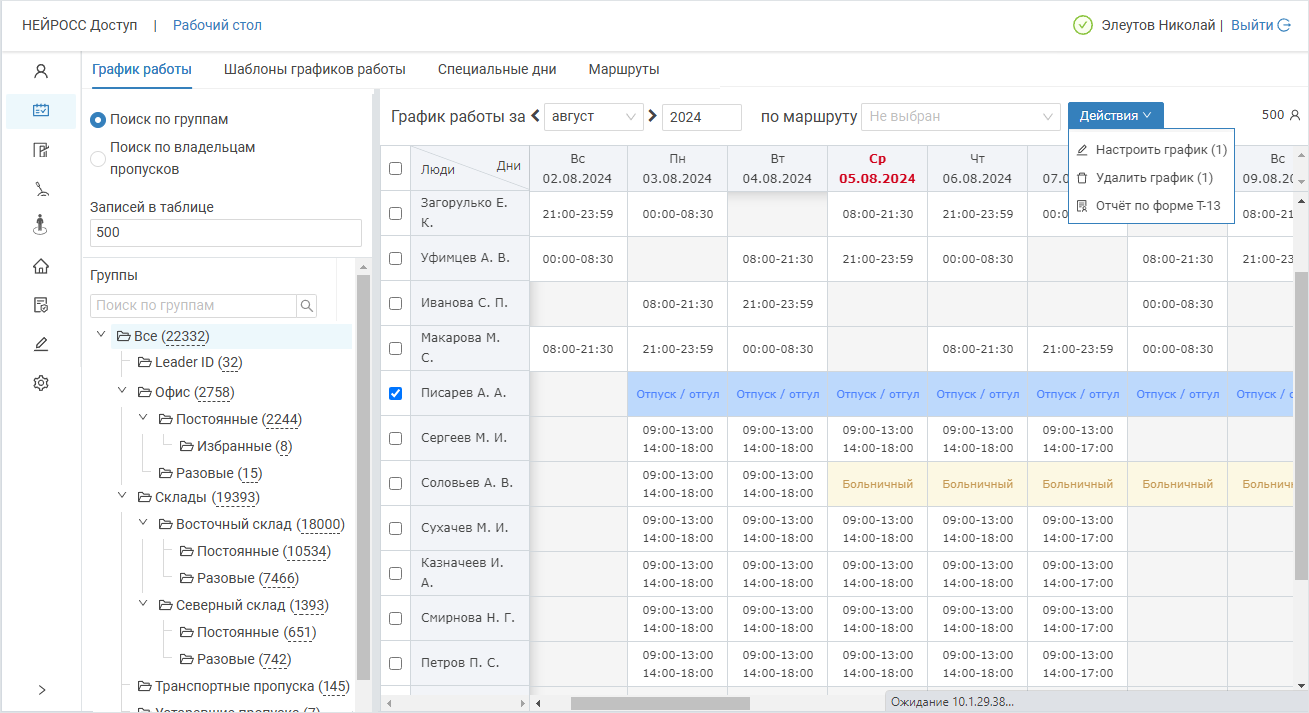Click the work schedule calendar sidebar icon
The height and width of the screenshot is (713, 1309).
pos(41,111)
